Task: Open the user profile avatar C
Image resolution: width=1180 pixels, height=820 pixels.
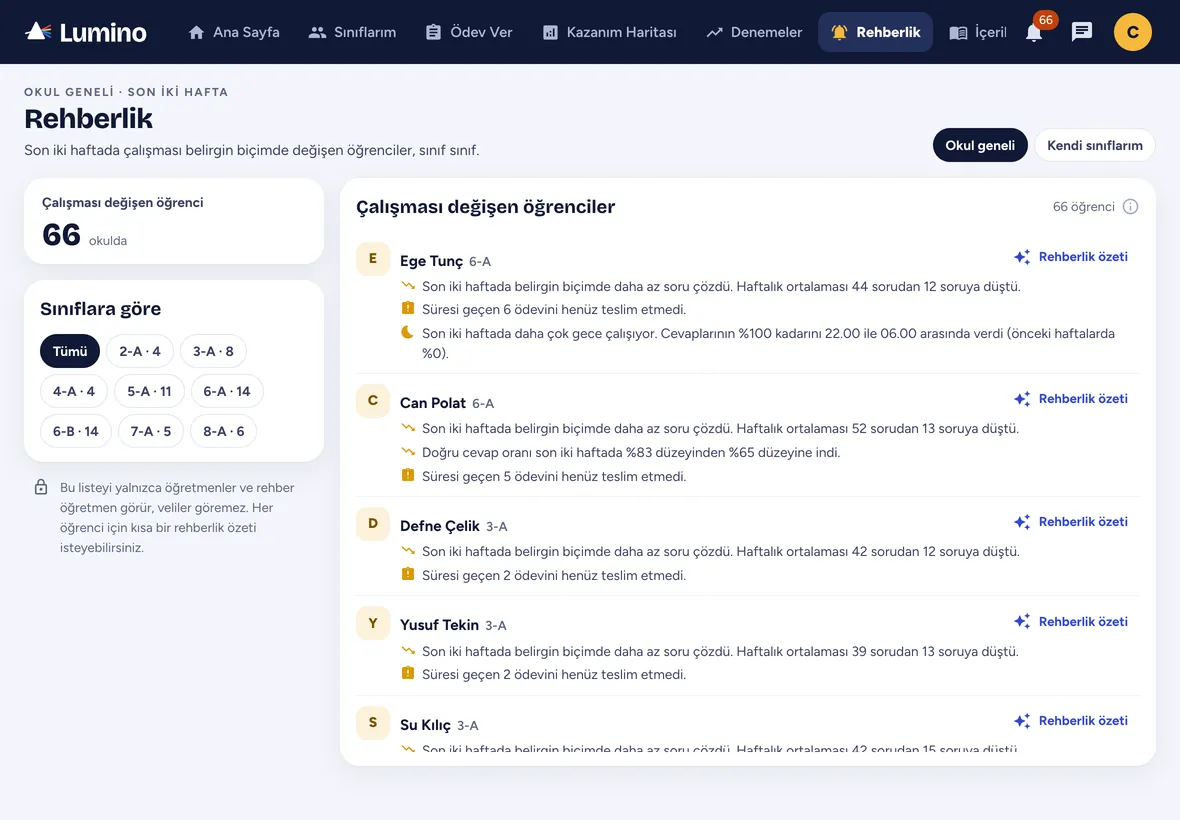Action: point(1133,32)
